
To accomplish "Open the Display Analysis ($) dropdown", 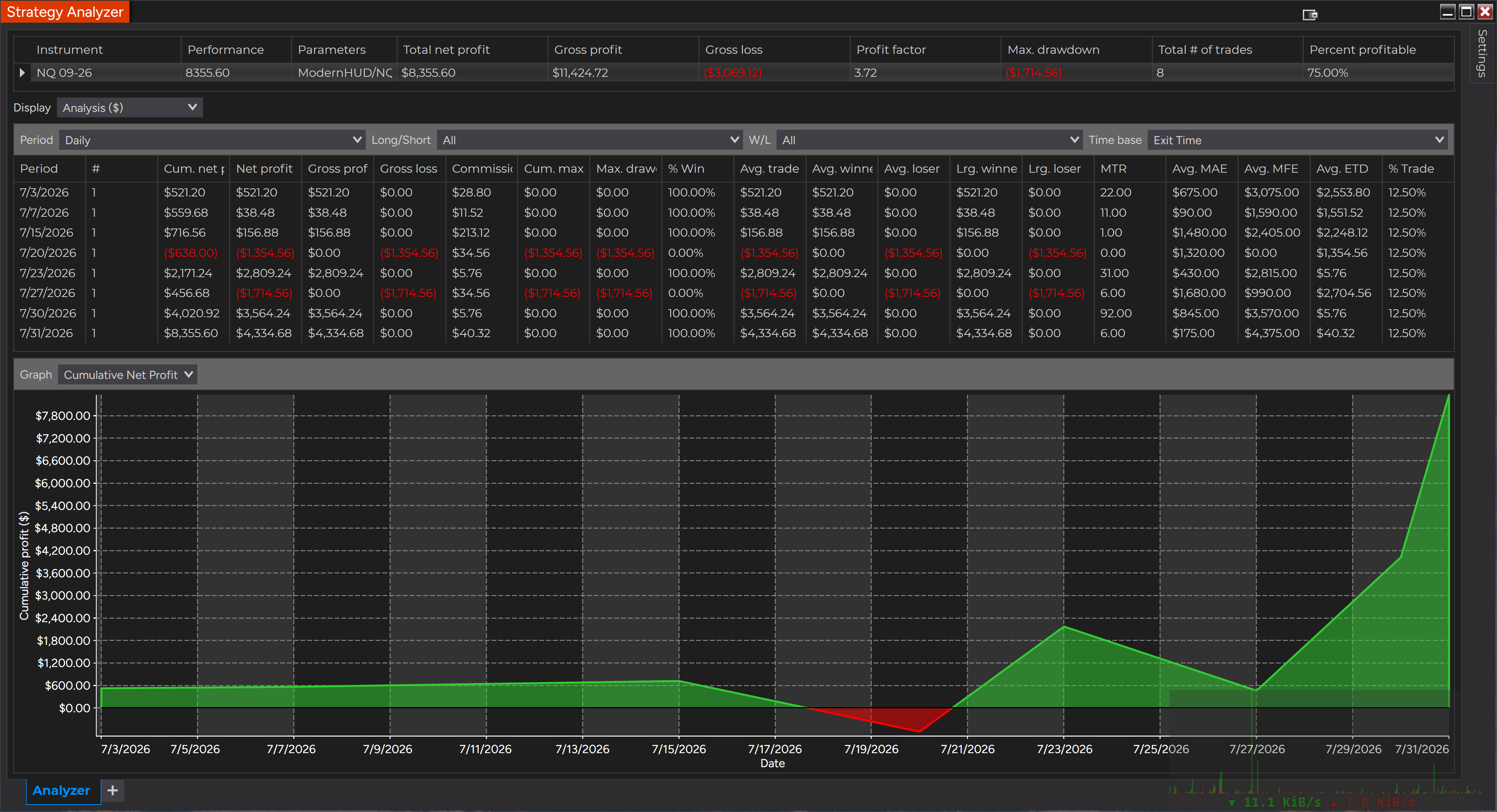I will coord(129,108).
